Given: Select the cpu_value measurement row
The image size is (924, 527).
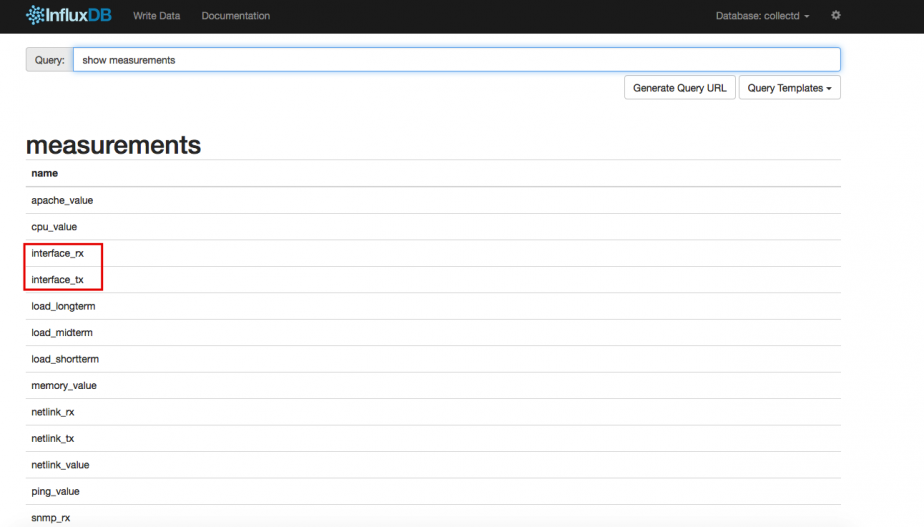Looking at the screenshot, I should pos(433,227).
